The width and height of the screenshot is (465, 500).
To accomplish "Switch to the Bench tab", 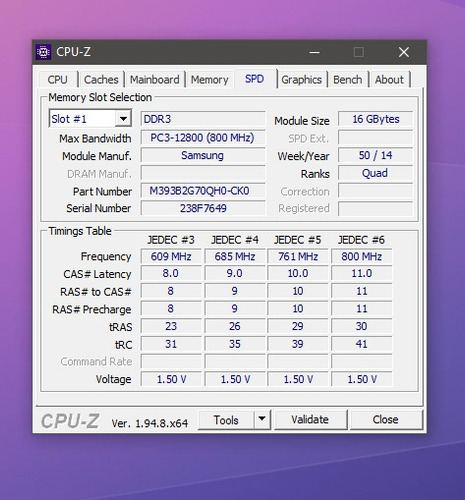I will 347,80.
